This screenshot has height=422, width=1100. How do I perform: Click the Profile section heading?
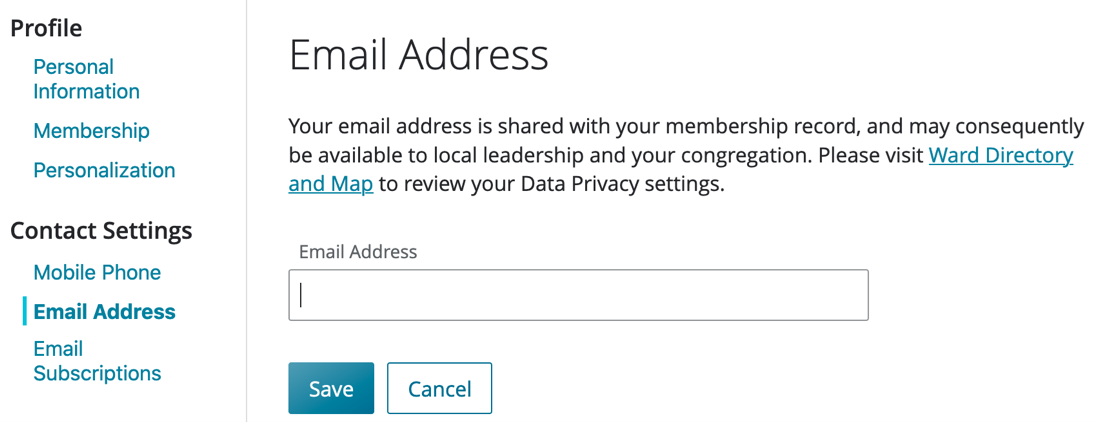[x=46, y=28]
